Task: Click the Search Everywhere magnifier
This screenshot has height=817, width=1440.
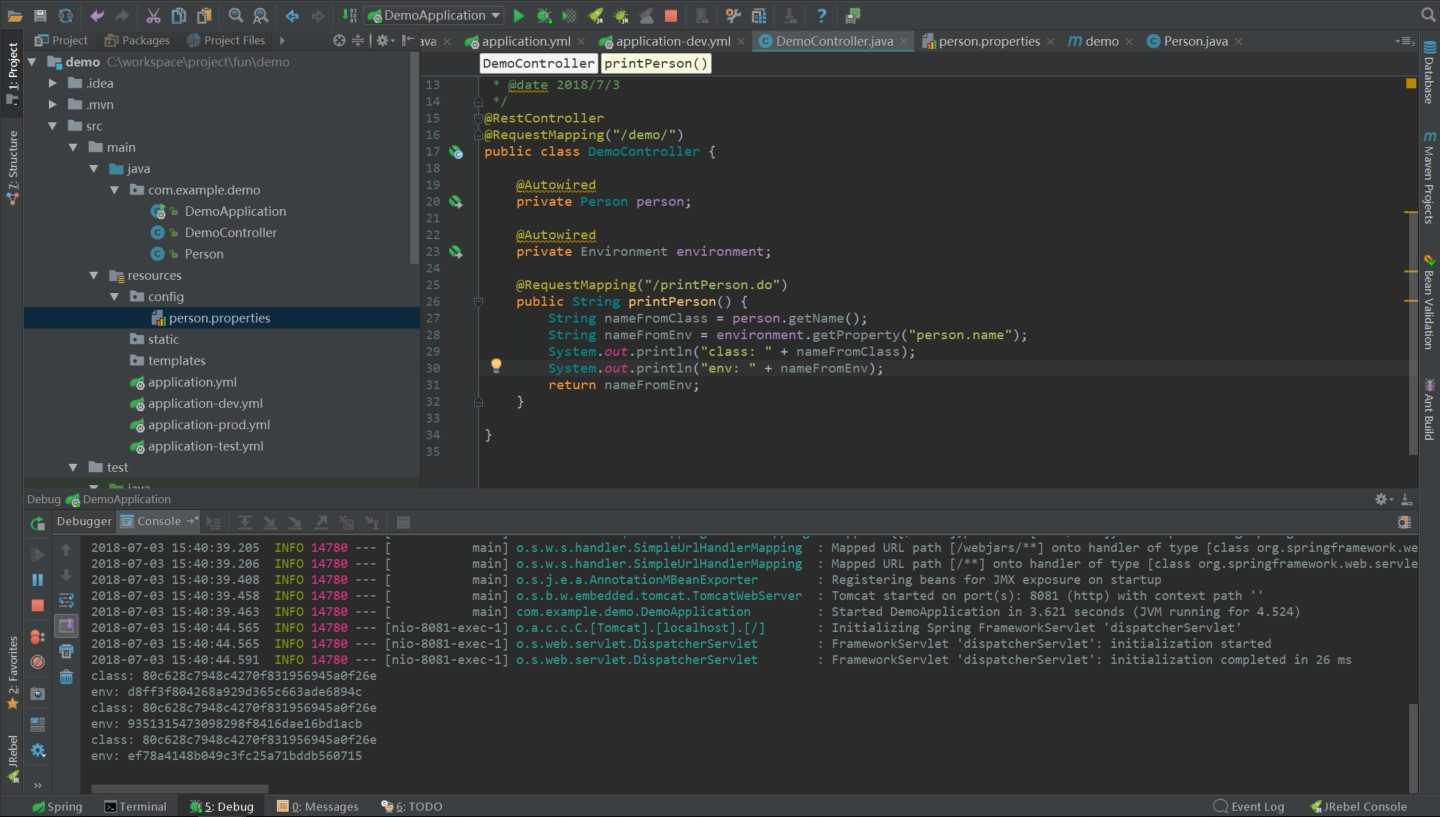Action: pos(1428,15)
